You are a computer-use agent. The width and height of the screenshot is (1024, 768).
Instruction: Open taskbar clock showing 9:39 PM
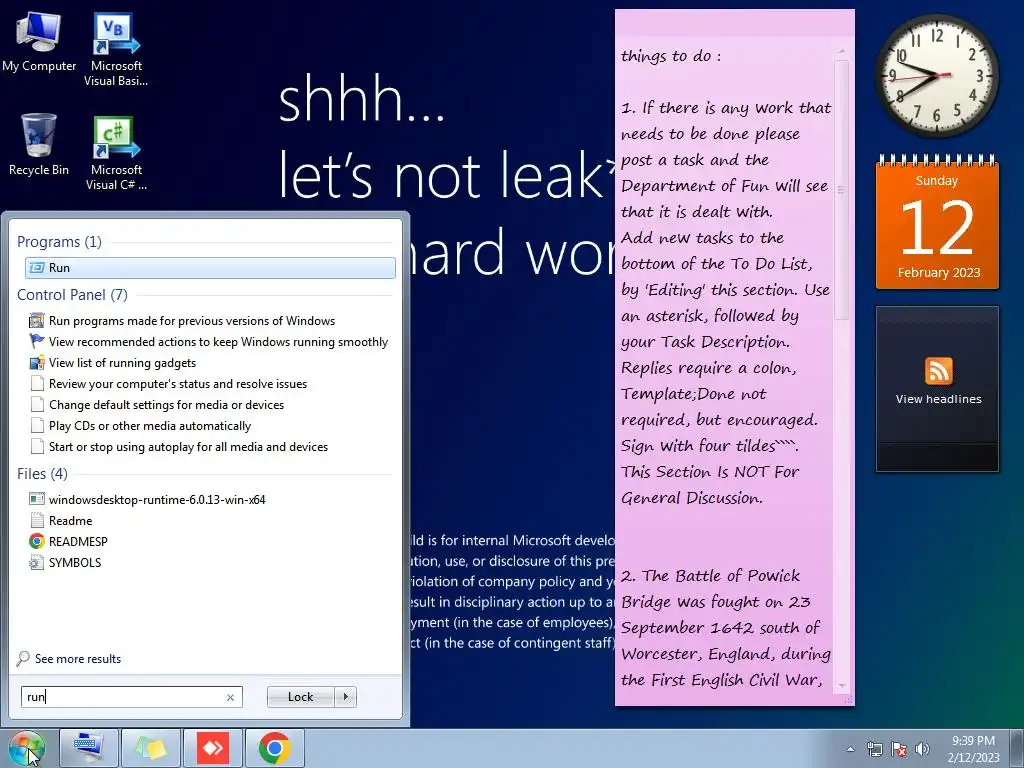coord(973,748)
